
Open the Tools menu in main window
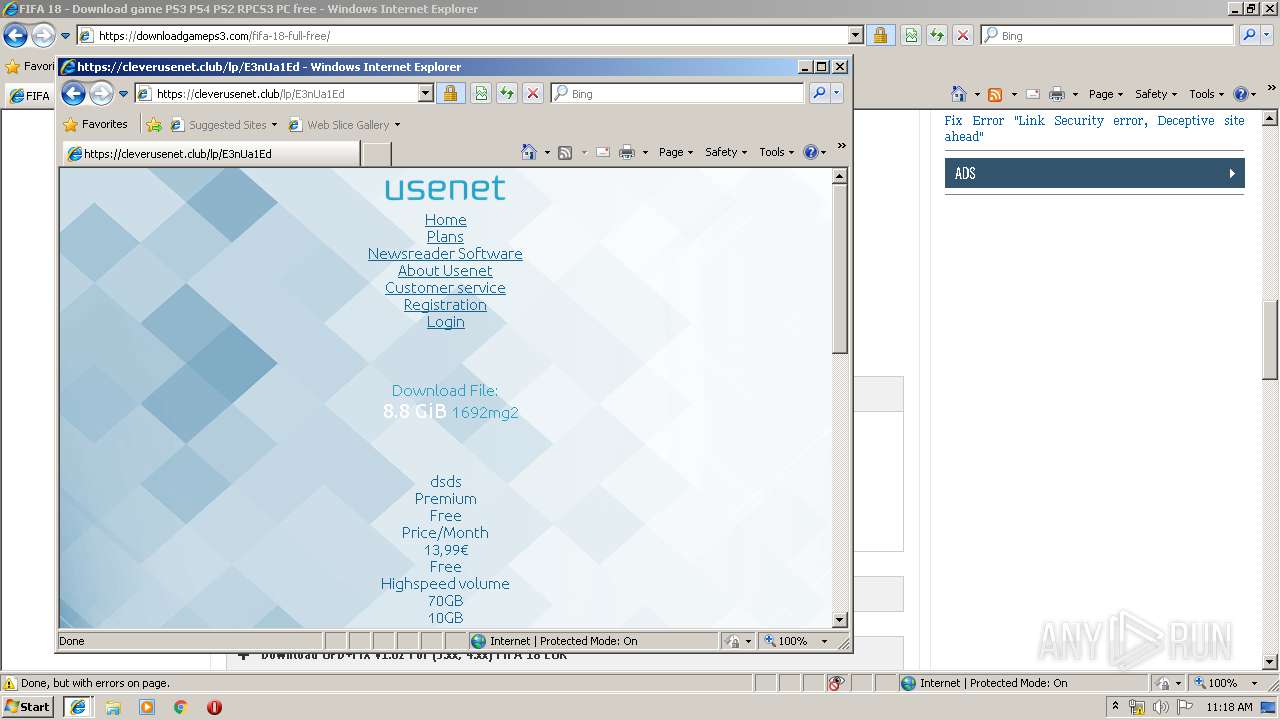coord(1207,94)
